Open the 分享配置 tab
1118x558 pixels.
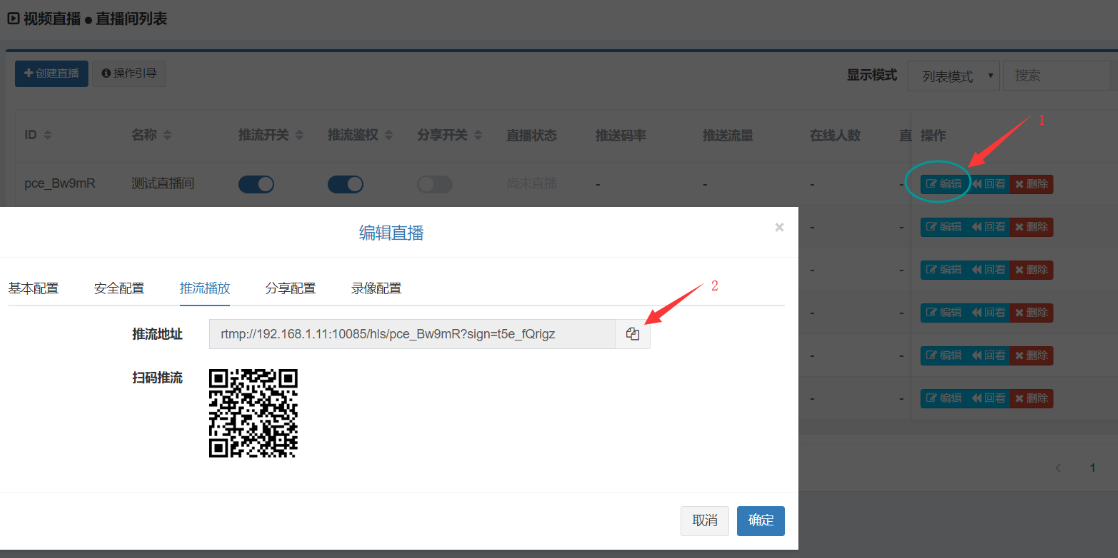290,289
